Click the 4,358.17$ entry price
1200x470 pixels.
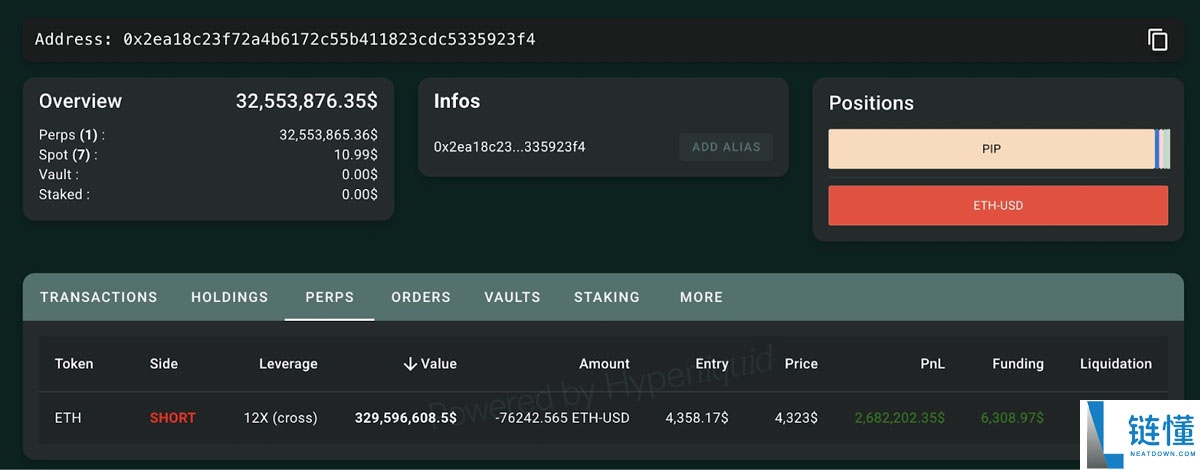[x=697, y=418]
